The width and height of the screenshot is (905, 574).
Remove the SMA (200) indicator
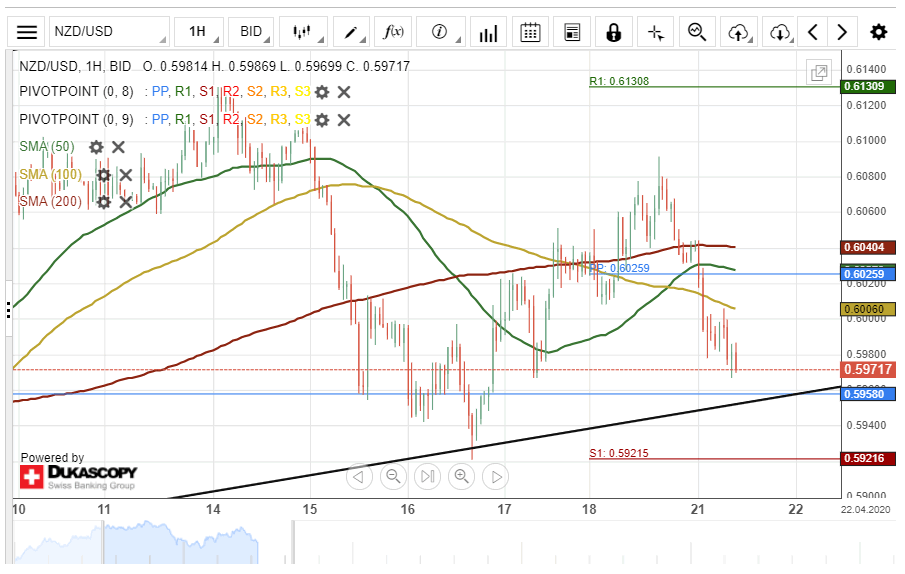point(125,202)
